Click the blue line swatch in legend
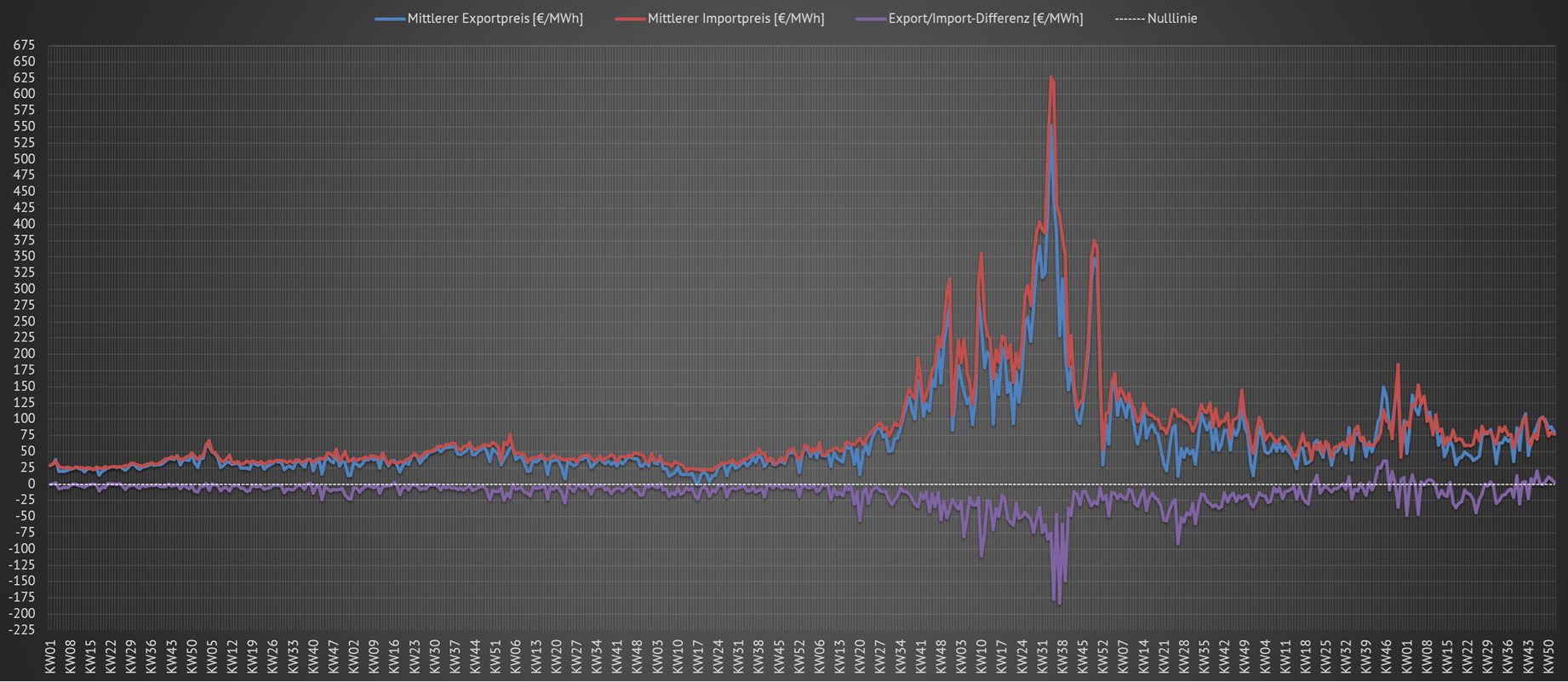This screenshot has width=1568, height=682. (389, 19)
